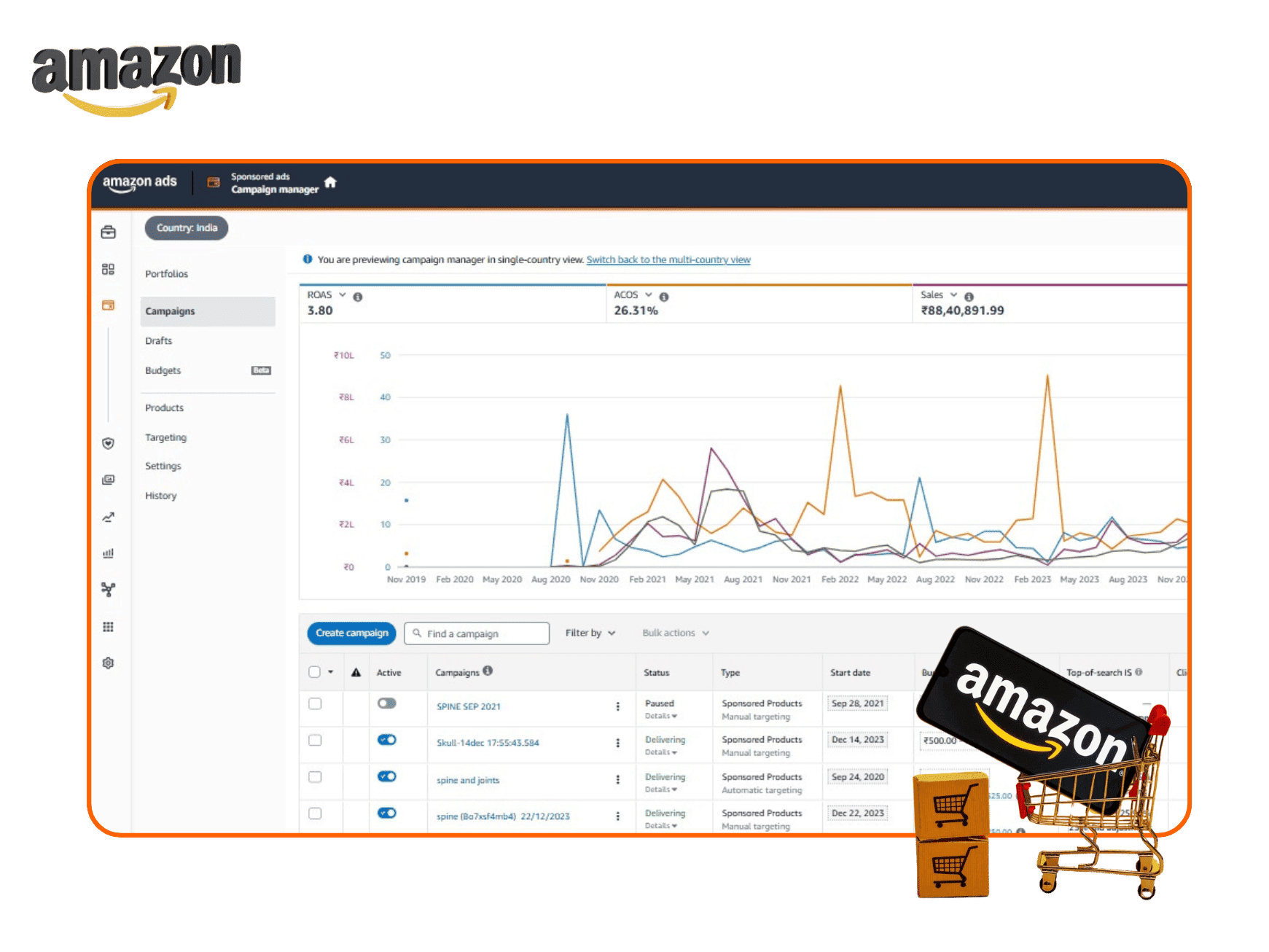
Task: Click the warning triangle column icon
Action: [x=356, y=672]
